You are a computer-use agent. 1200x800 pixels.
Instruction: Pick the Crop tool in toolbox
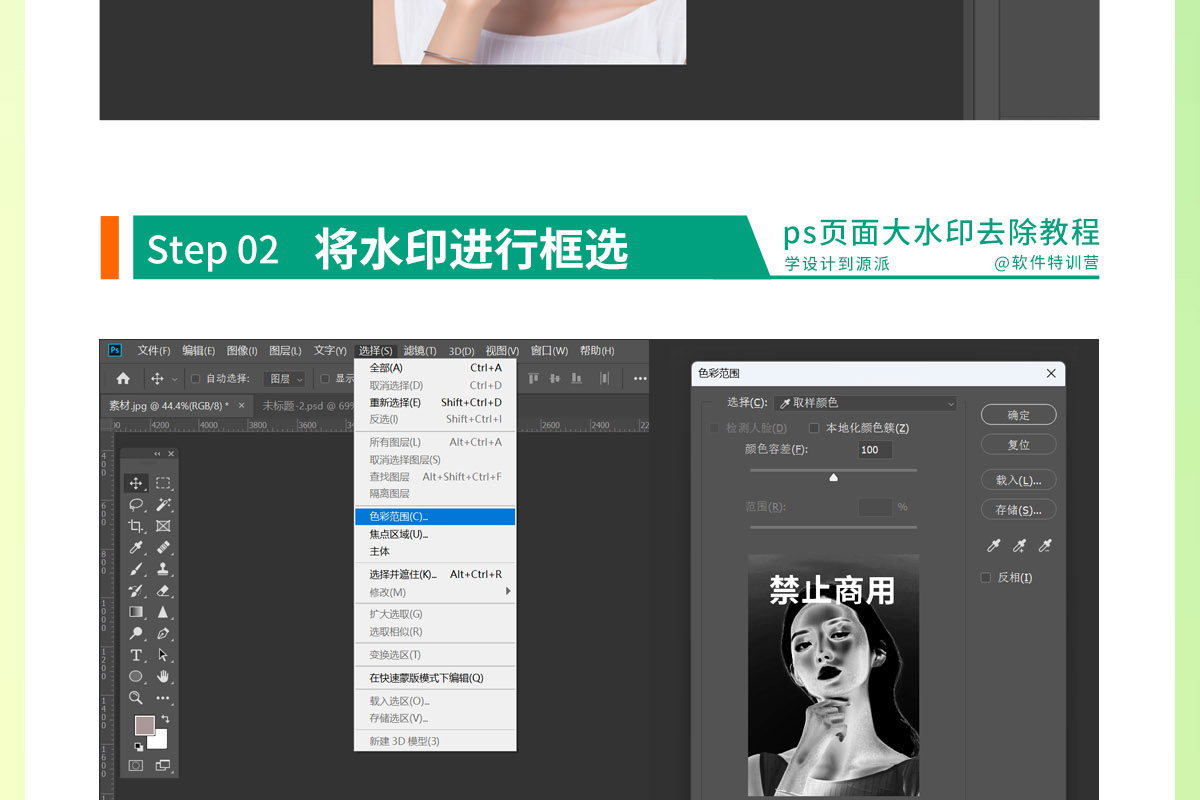pyautogui.click(x=136, y=526)
